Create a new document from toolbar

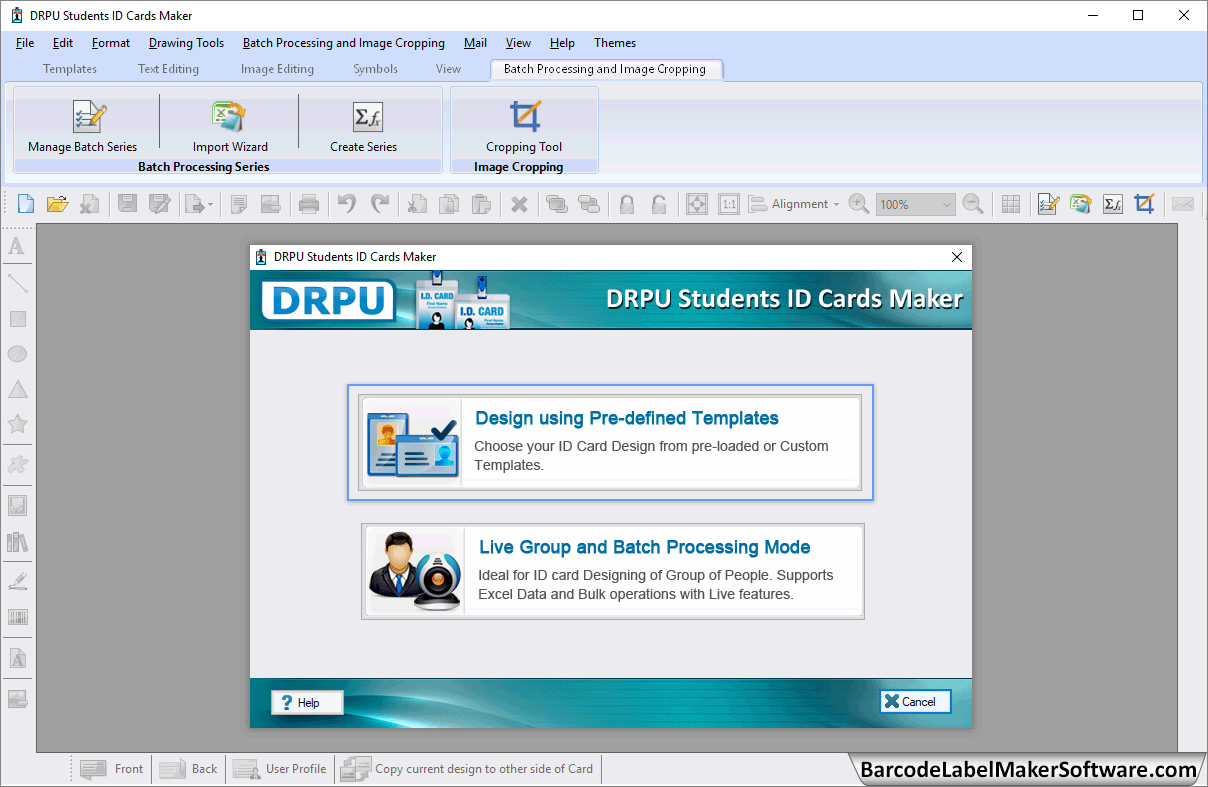(x=26, y=204)
